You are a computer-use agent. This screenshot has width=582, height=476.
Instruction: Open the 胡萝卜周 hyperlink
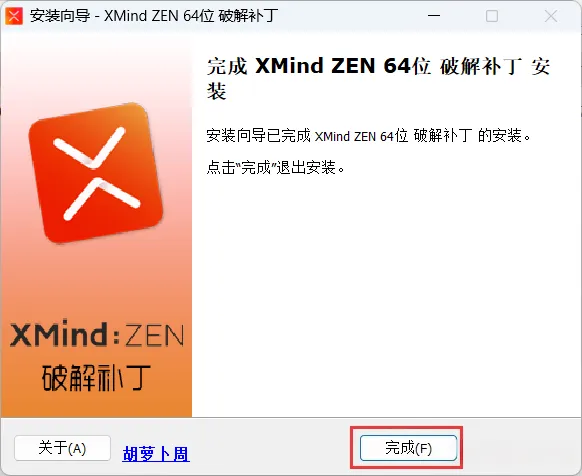coord(156,454)
